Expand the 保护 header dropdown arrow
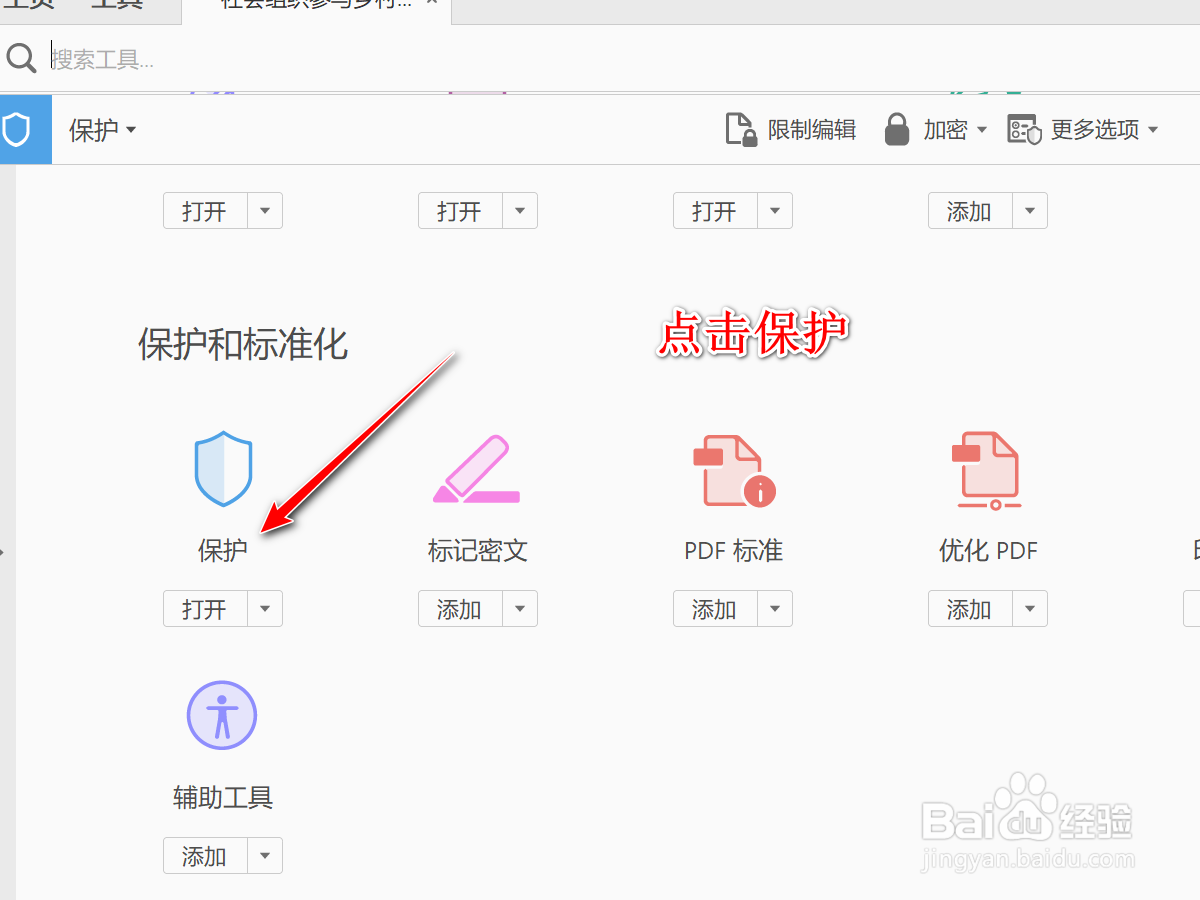This screenshot has width=1200, height=900. point(130,130)
